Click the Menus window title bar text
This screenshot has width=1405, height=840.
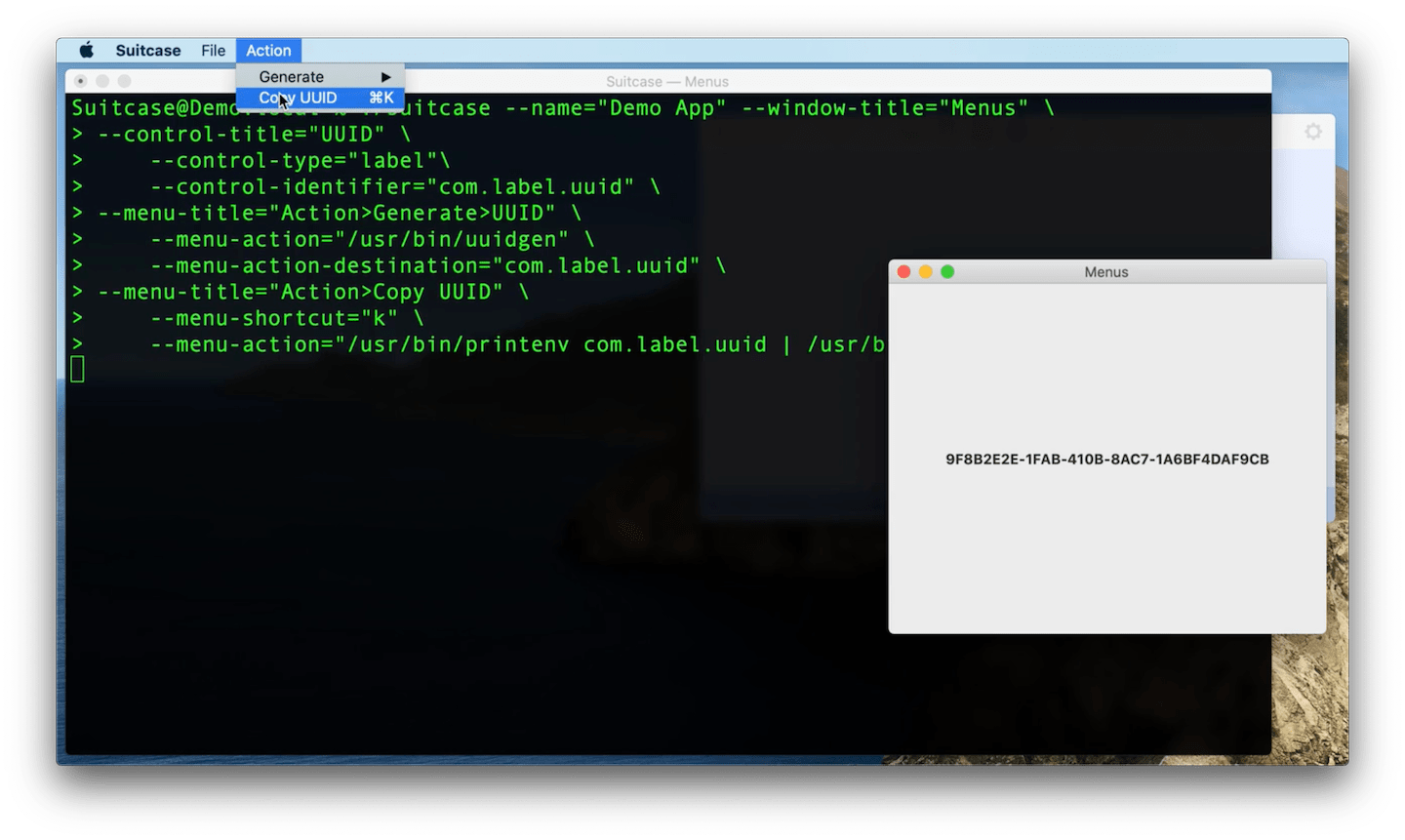click(1106, 272)
